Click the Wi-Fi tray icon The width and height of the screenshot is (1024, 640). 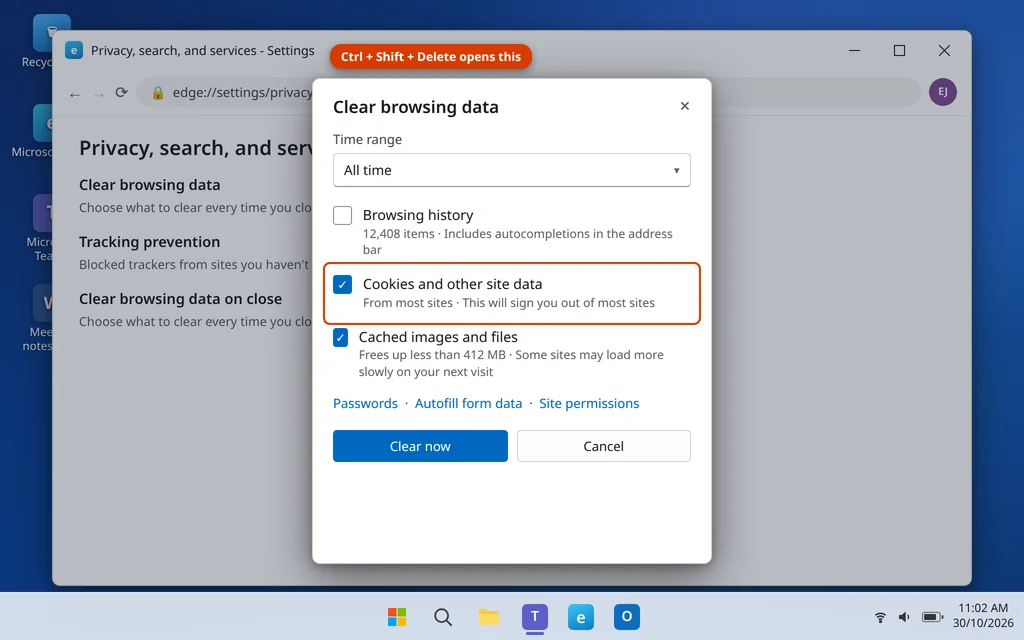point(880,616)
